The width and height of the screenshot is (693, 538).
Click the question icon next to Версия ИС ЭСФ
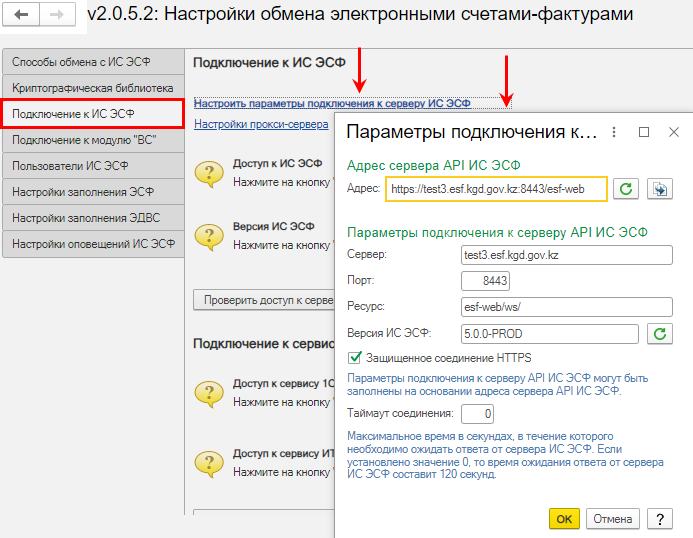(209, 237)
